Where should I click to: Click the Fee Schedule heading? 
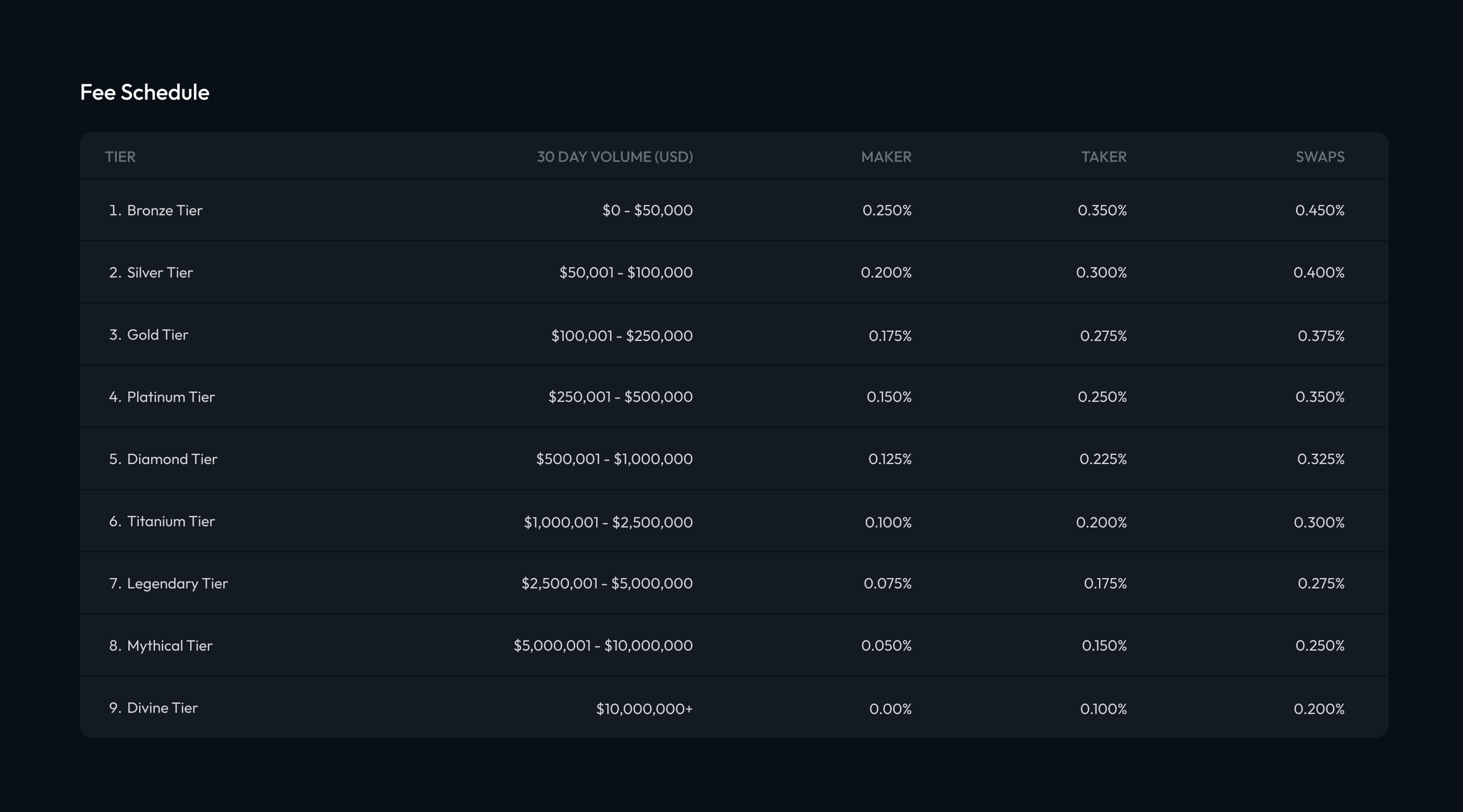tap(144, 92)
